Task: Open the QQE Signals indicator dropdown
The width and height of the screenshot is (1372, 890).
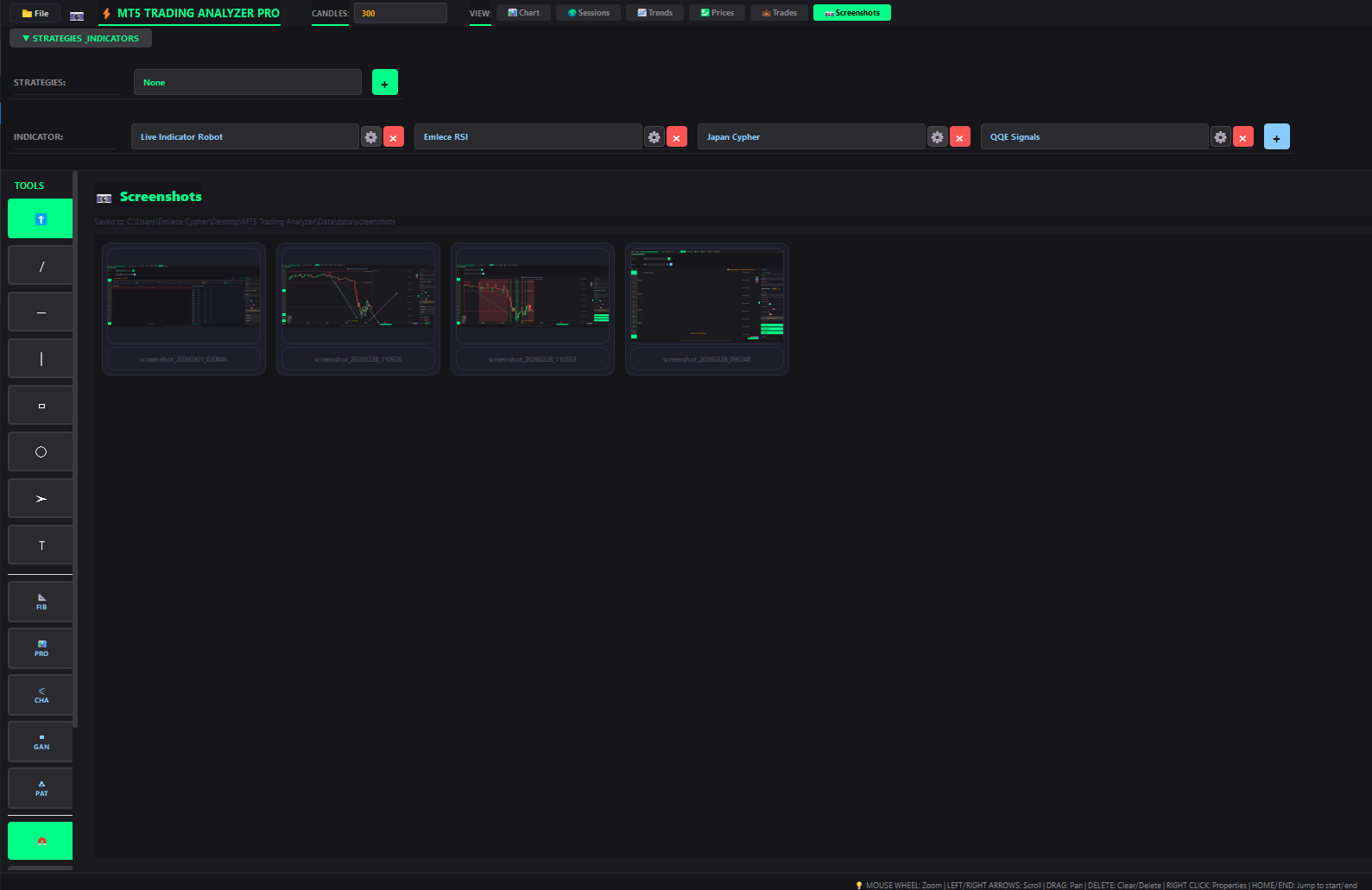Action: [x=1093, y=137]
